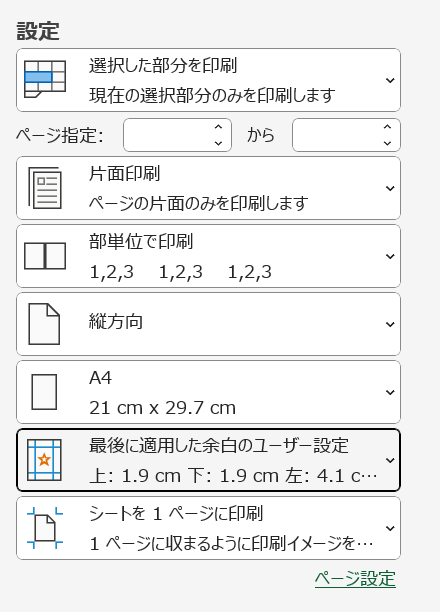Expand the 部単位で印刷 chevron
This screenshot has width=440, height=612.
[390, 256]
